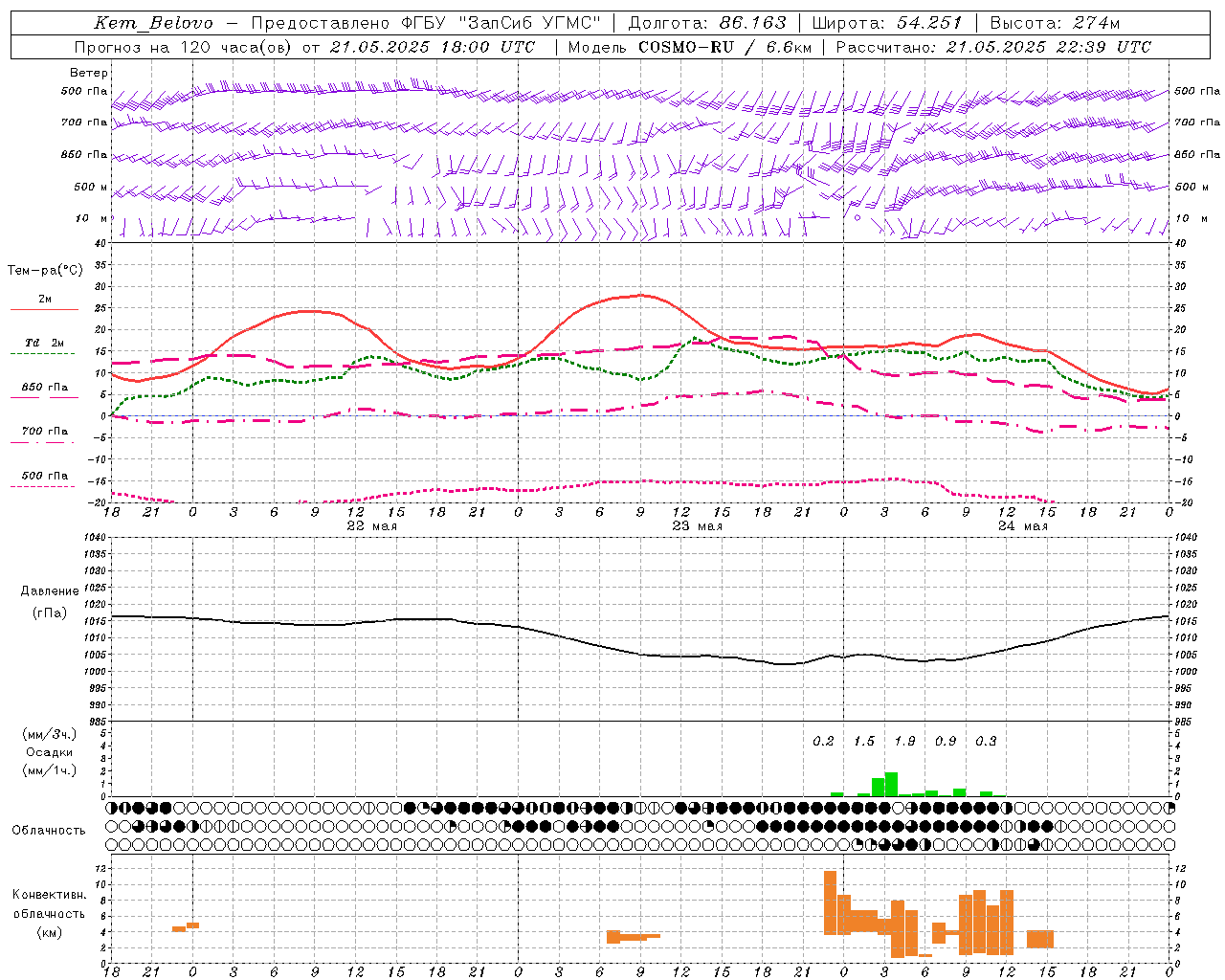Click the 'Td 2м' dew point legend entry
This screenshot has height=980, width=1225.
tap(44, 343)
